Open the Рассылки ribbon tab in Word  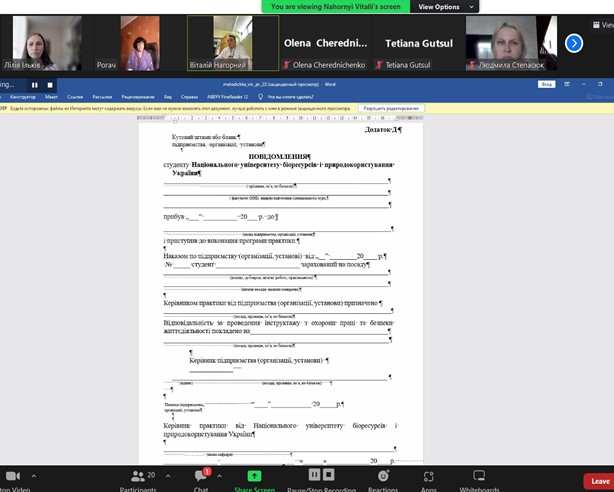pos(102,97)
